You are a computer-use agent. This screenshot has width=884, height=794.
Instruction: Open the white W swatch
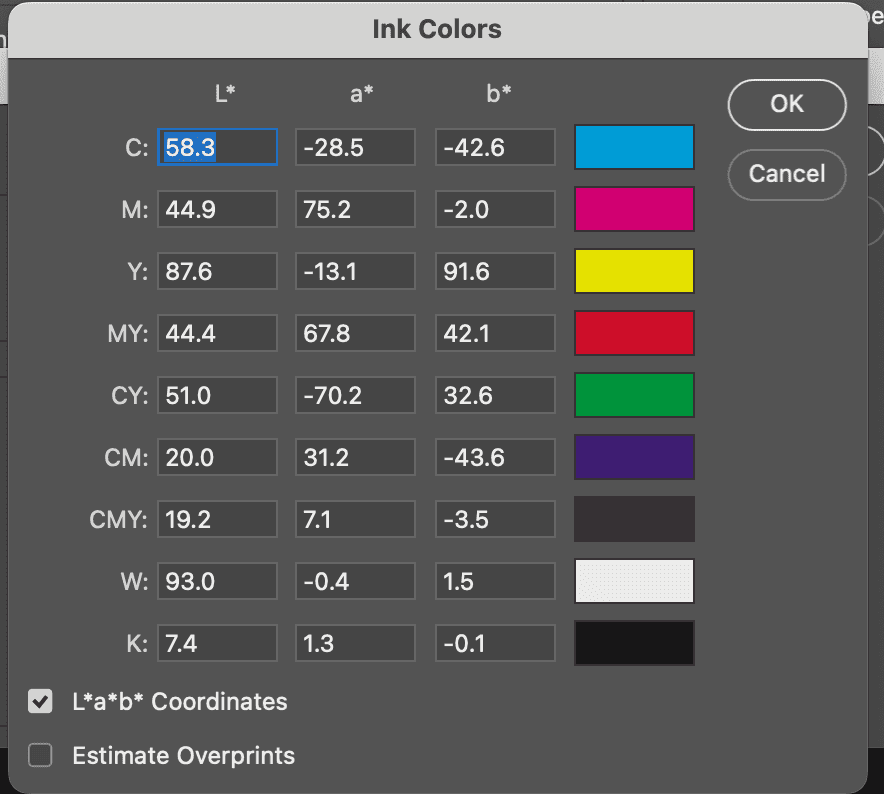point(634,581)
